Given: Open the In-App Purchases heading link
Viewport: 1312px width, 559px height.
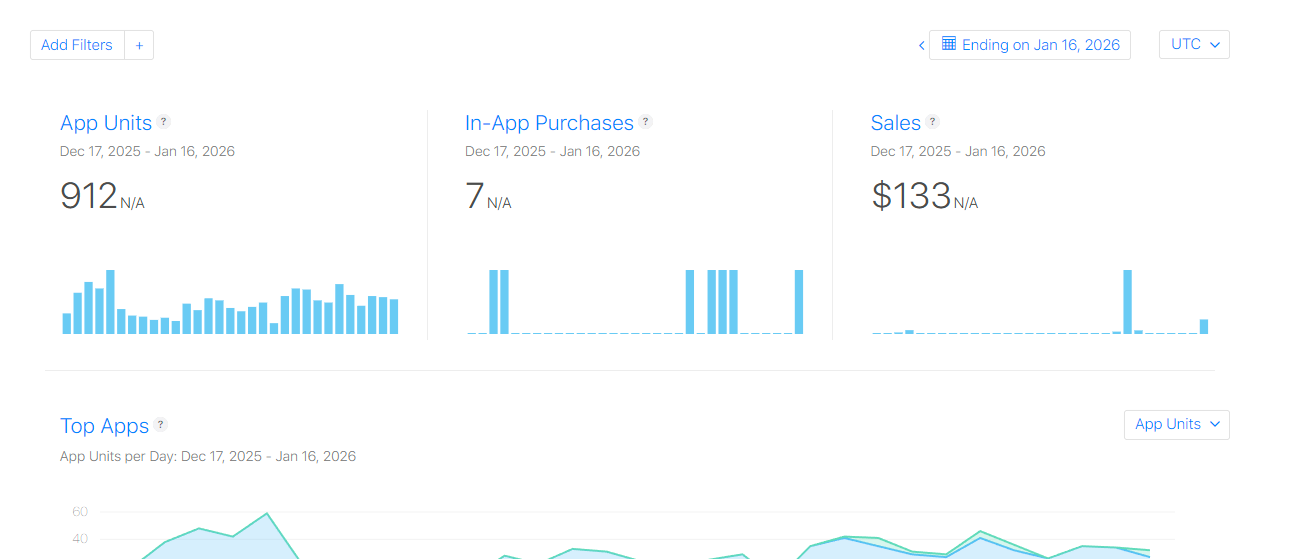Looking at the screenshot, I should point(549,123).
